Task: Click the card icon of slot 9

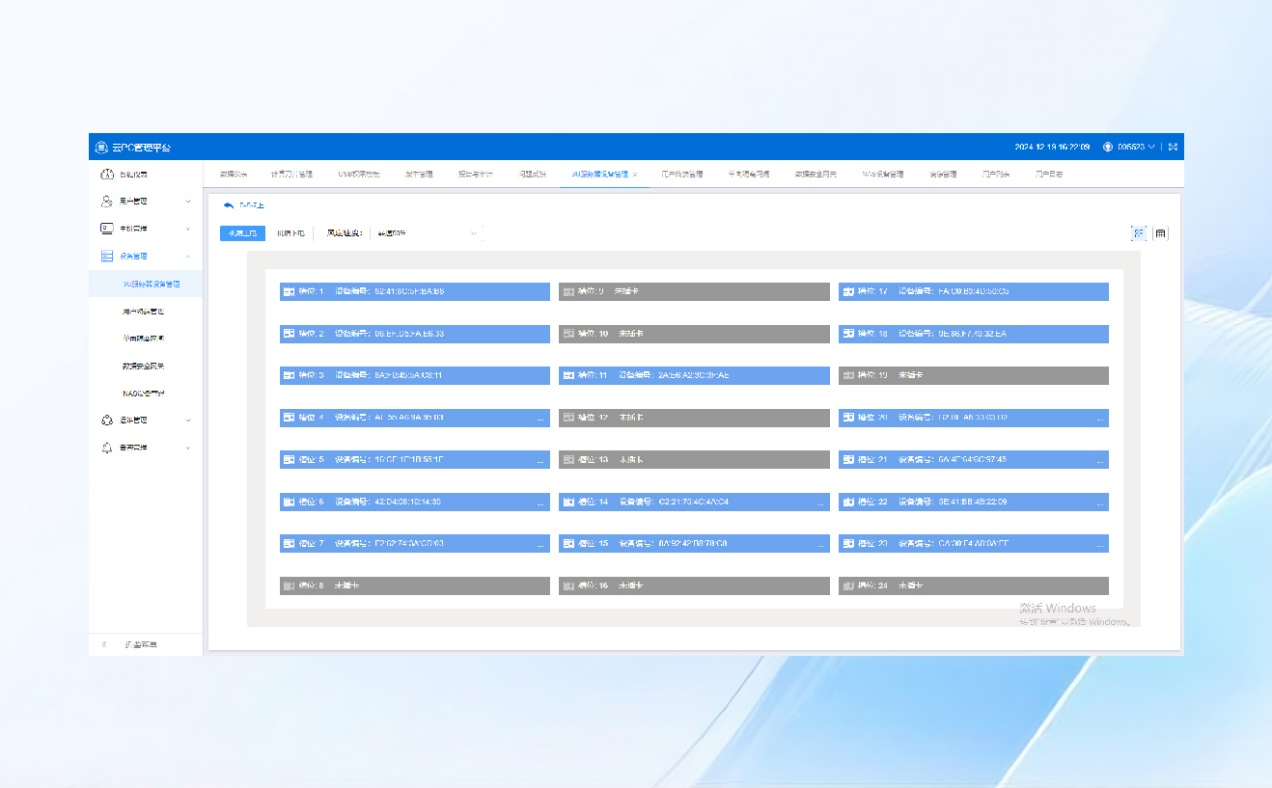Action: click(x=569, y=292)
